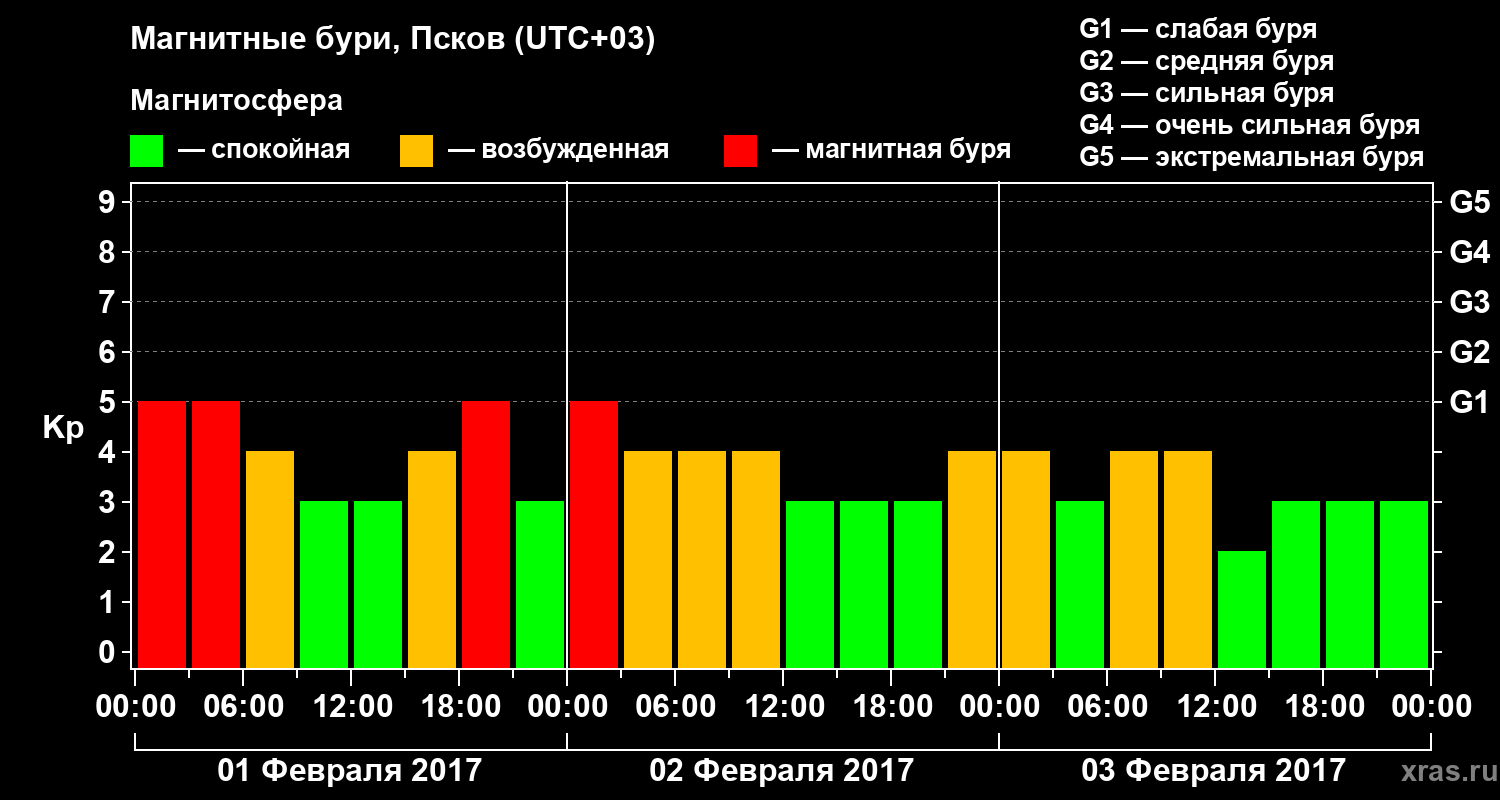This screenshot has width=1500, height=800.
Task: Click the 'Kp' axis label
Action: pos(63,428)
